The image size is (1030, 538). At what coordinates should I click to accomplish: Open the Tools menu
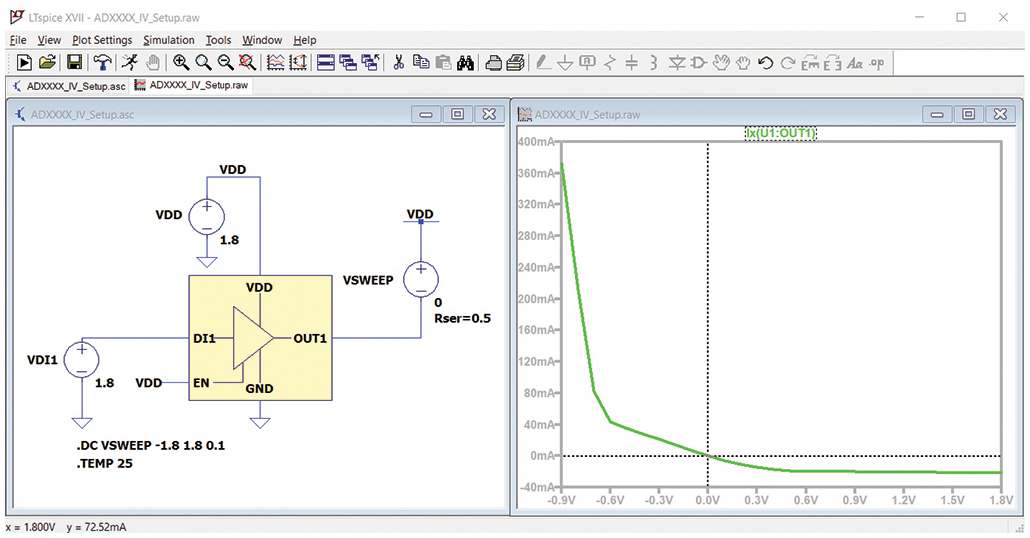(x=218, y=40)
